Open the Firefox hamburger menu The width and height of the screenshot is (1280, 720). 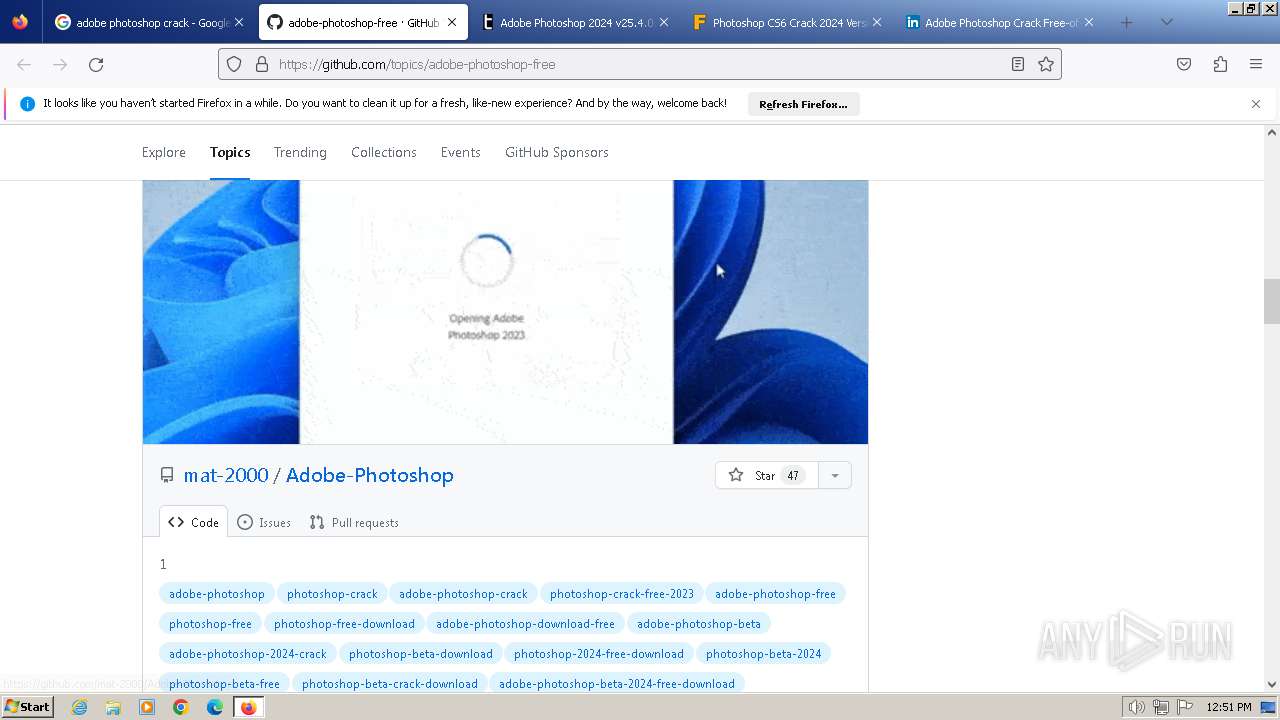pyautogui.click(x=1256, y=64)
